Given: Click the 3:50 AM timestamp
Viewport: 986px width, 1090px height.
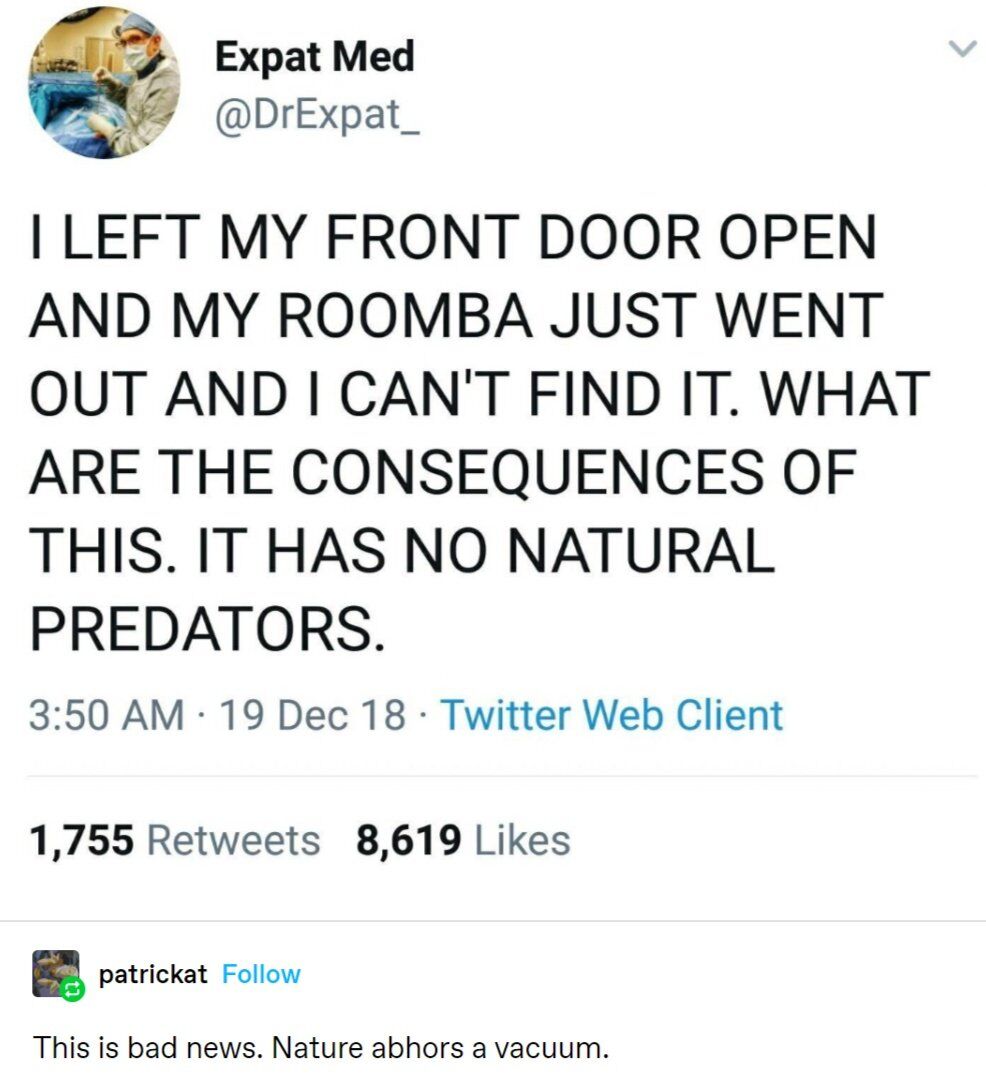Looking at the screenshot, I should tap(106, 715).
